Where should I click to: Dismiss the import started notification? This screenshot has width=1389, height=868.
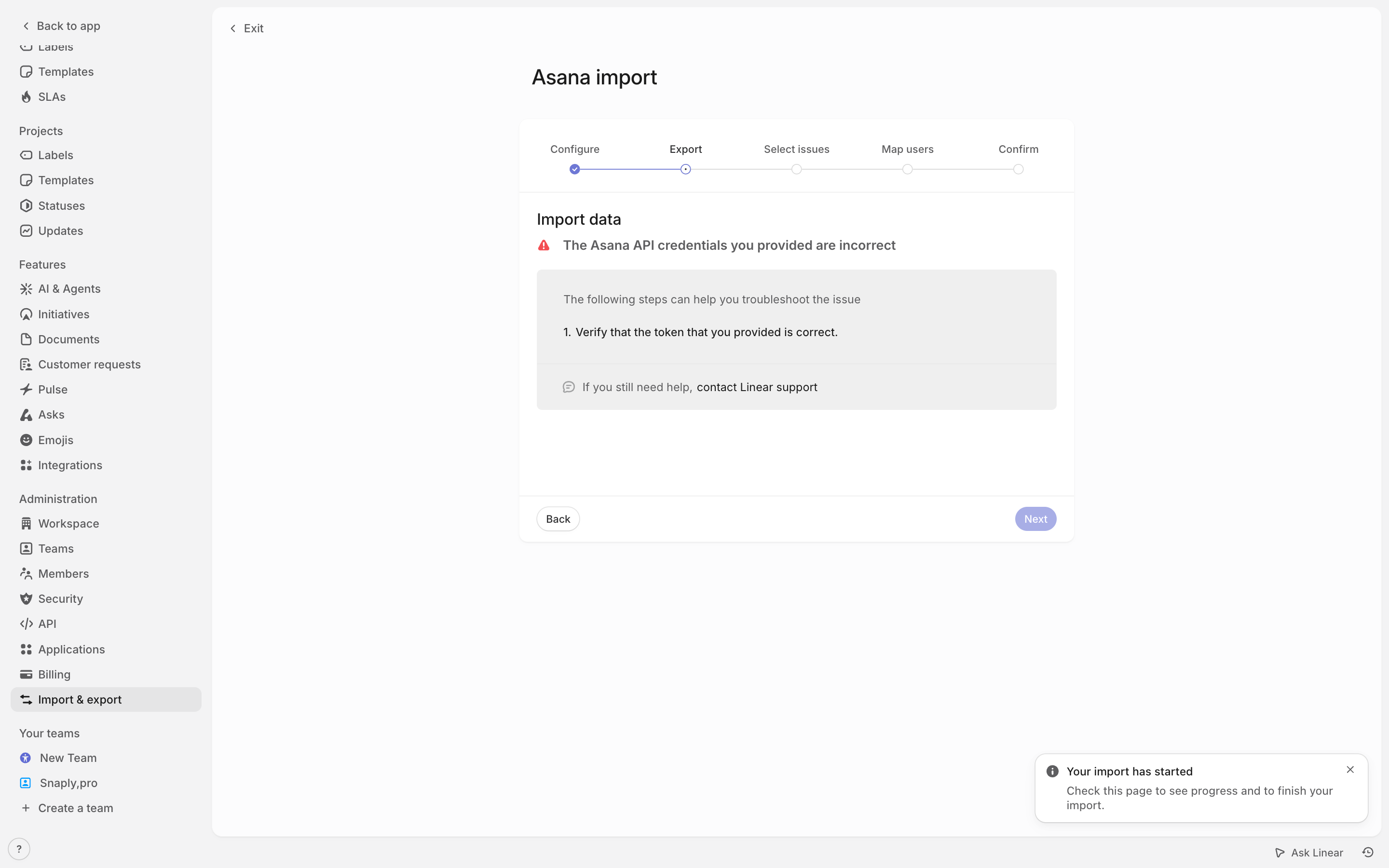click(x=1350, y=770)
